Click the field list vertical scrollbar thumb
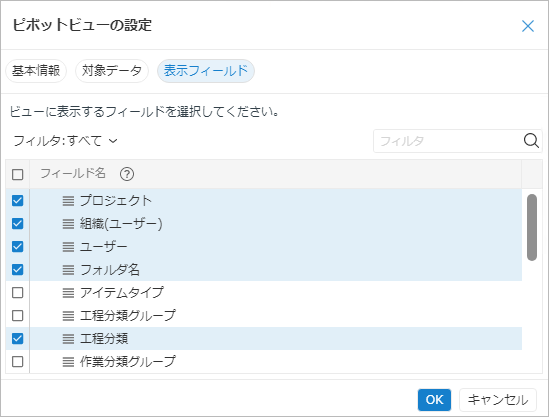The height and width of the screenshot is (417, 549). [532, 227]
